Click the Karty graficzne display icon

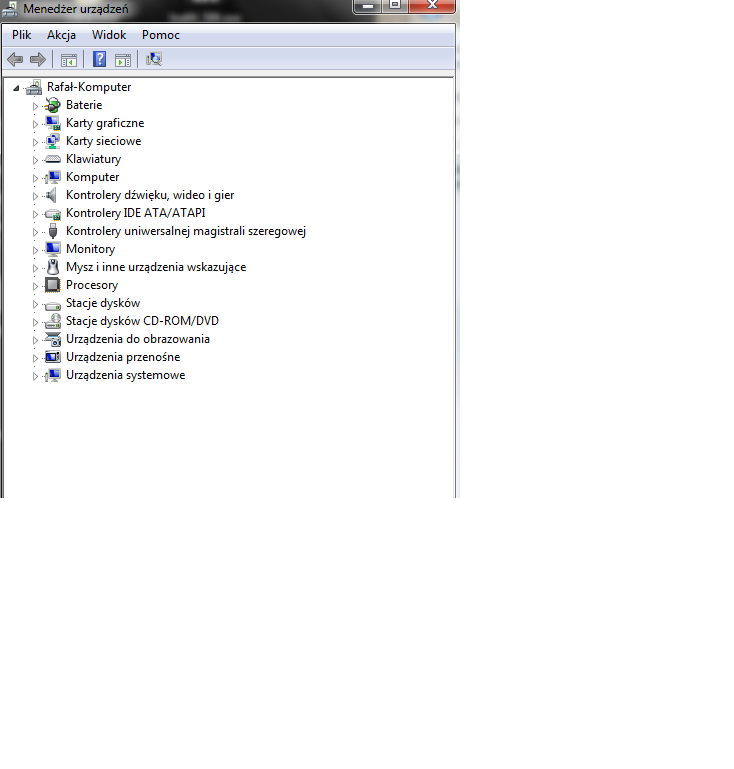pyautogui.click(x=52, y=123)
